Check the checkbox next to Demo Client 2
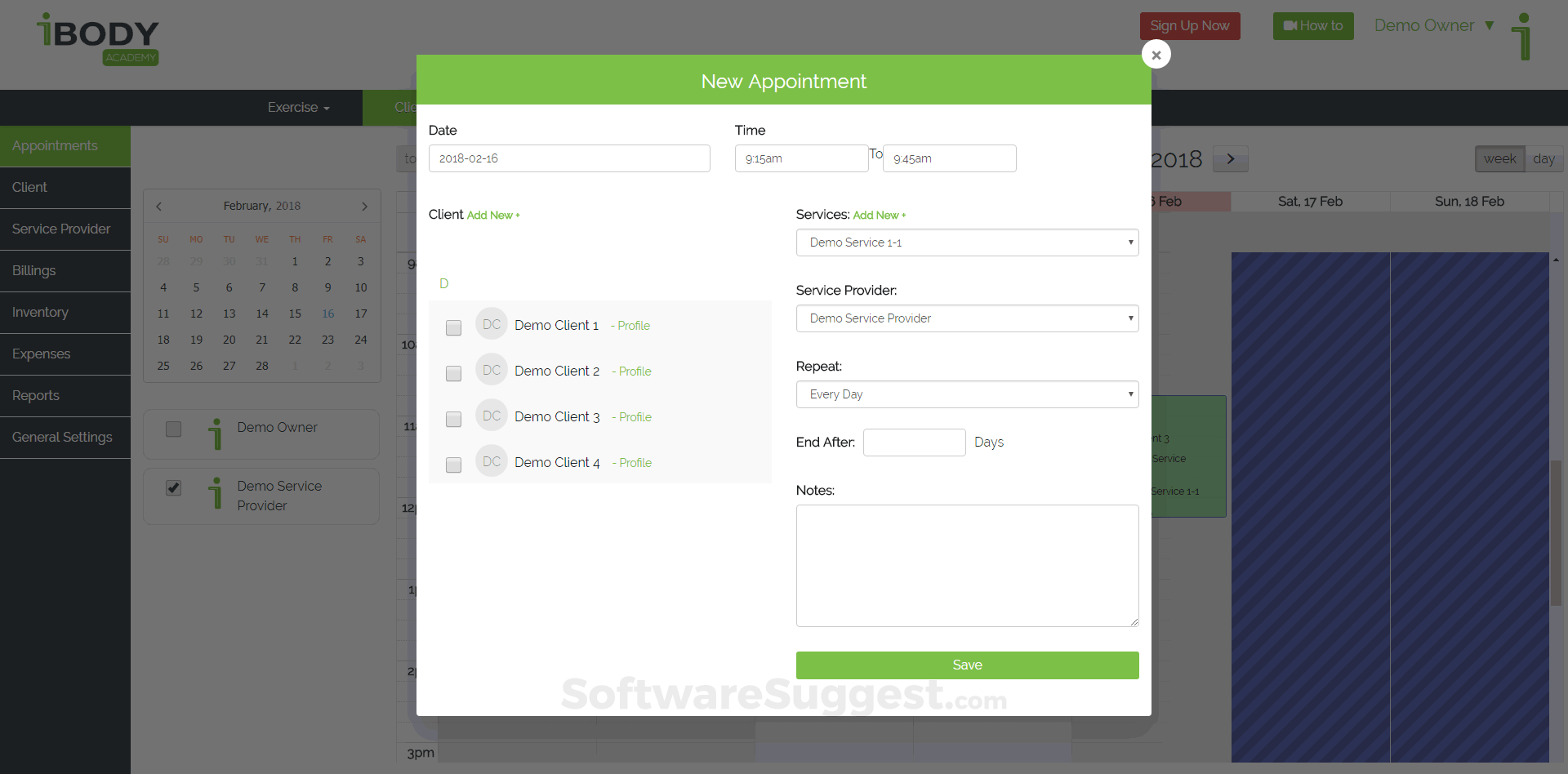The image size is (1568, 774). coord(453,374)
